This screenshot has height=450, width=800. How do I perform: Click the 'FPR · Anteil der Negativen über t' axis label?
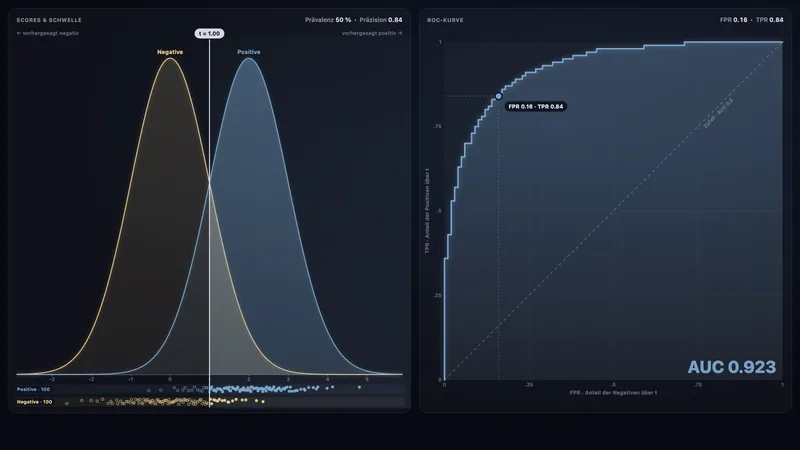(x=613, y=393)
